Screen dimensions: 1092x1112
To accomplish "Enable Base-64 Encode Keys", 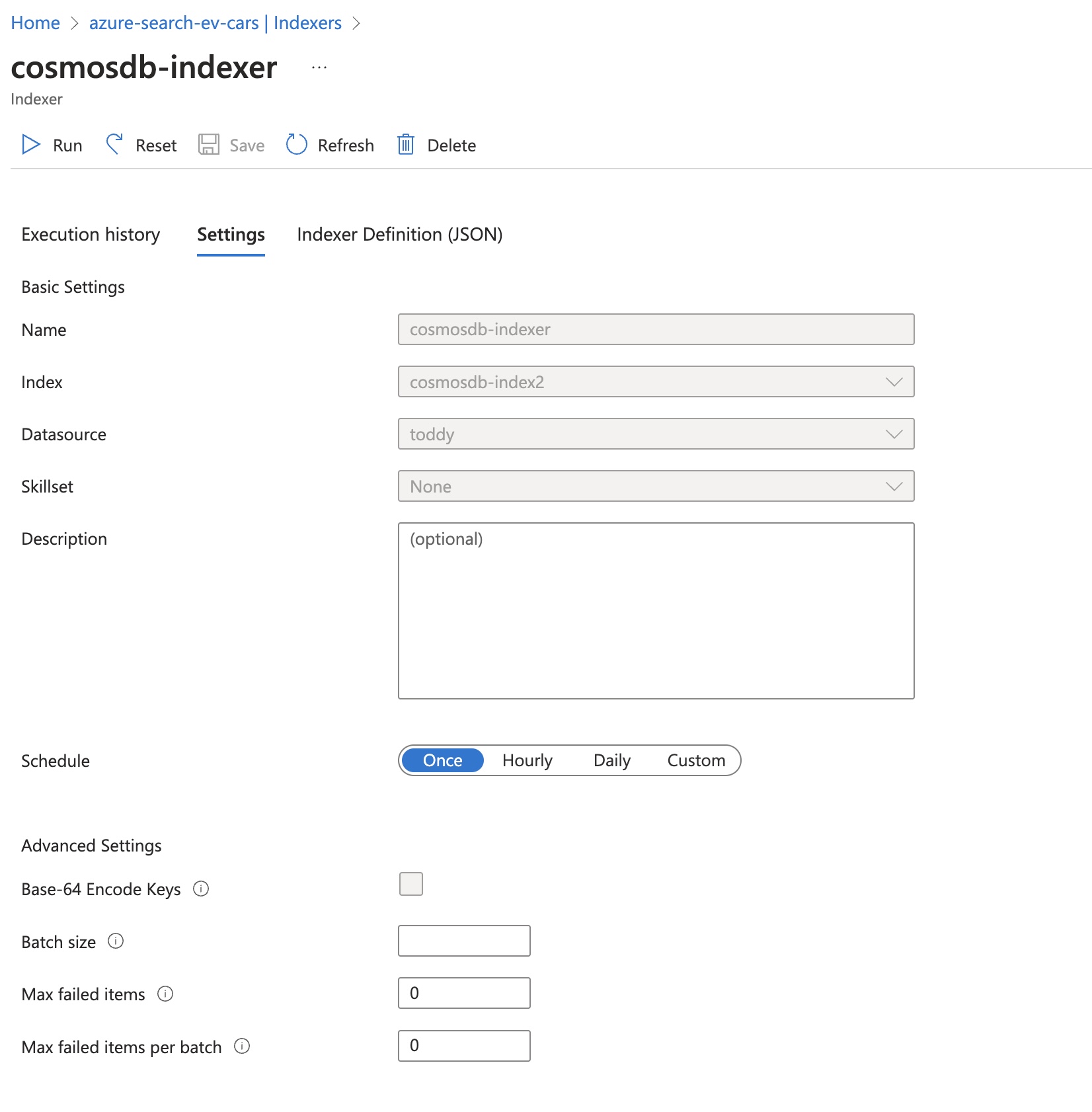I will tap(411, 884).
